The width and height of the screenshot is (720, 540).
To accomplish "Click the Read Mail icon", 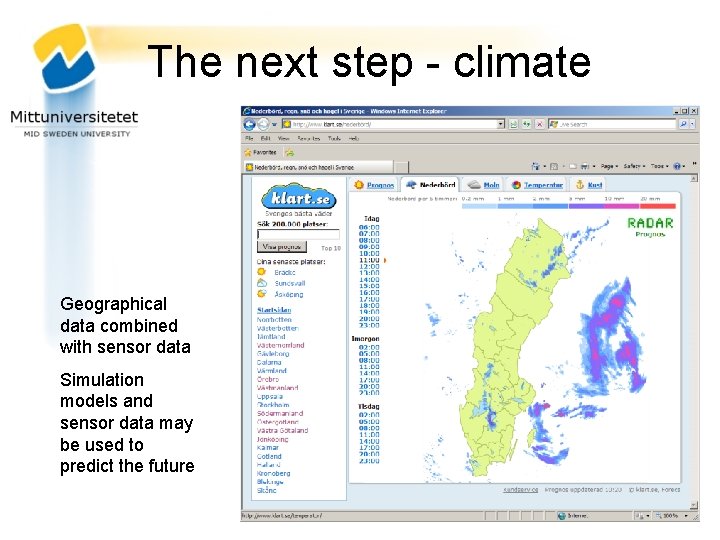I will [572, 166].
